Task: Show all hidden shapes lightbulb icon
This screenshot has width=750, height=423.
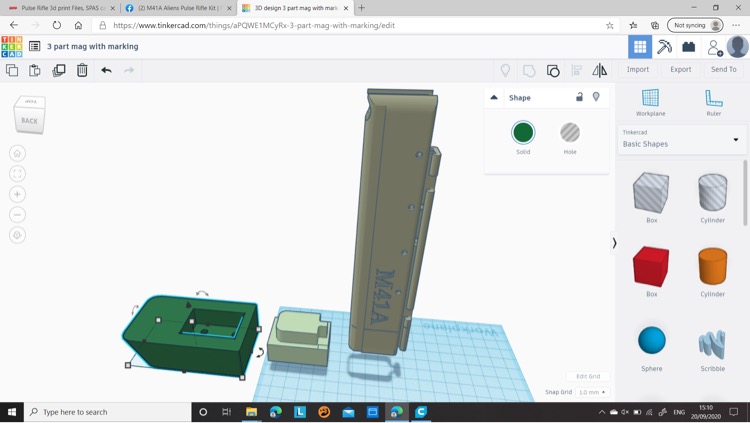Action: click(505, 71)
